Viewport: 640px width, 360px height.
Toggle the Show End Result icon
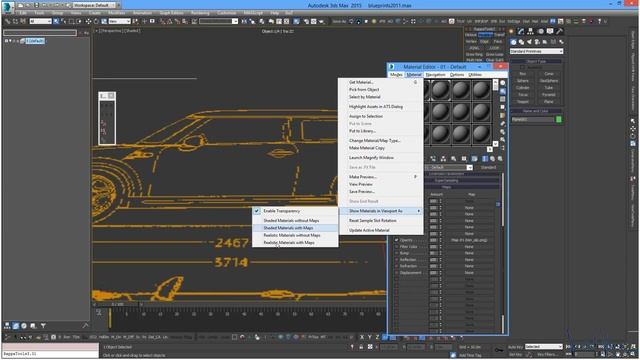click(x=484, y=159)
